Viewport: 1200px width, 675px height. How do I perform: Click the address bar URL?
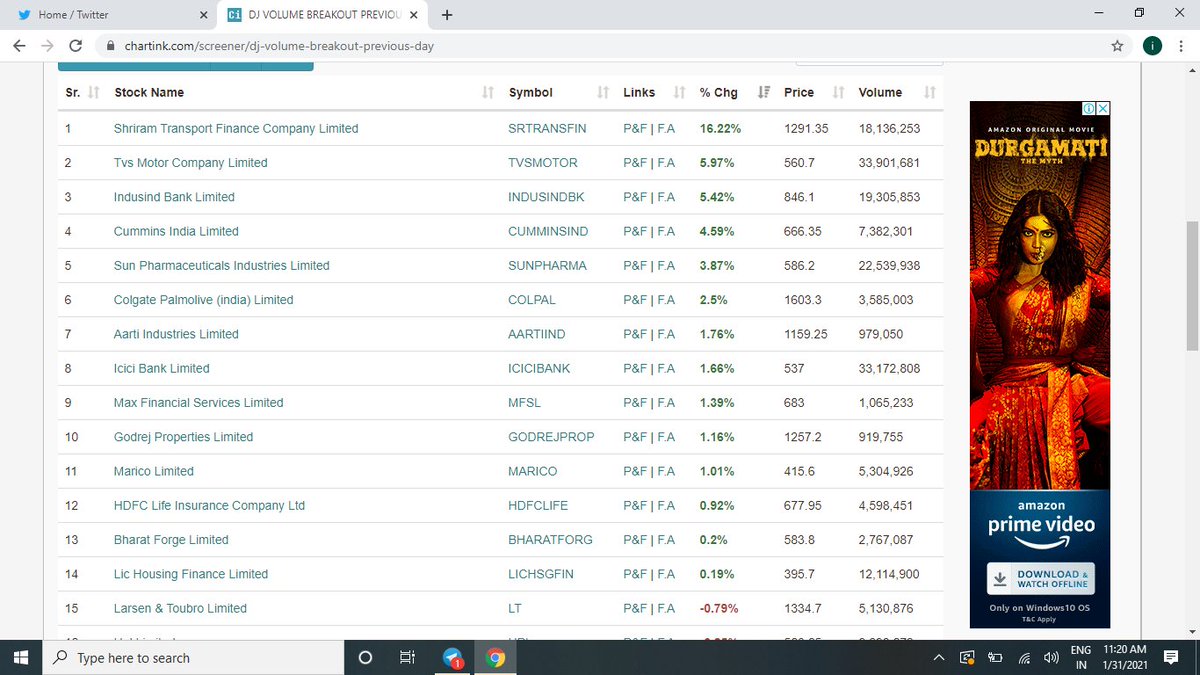click(x=279, y=46)
